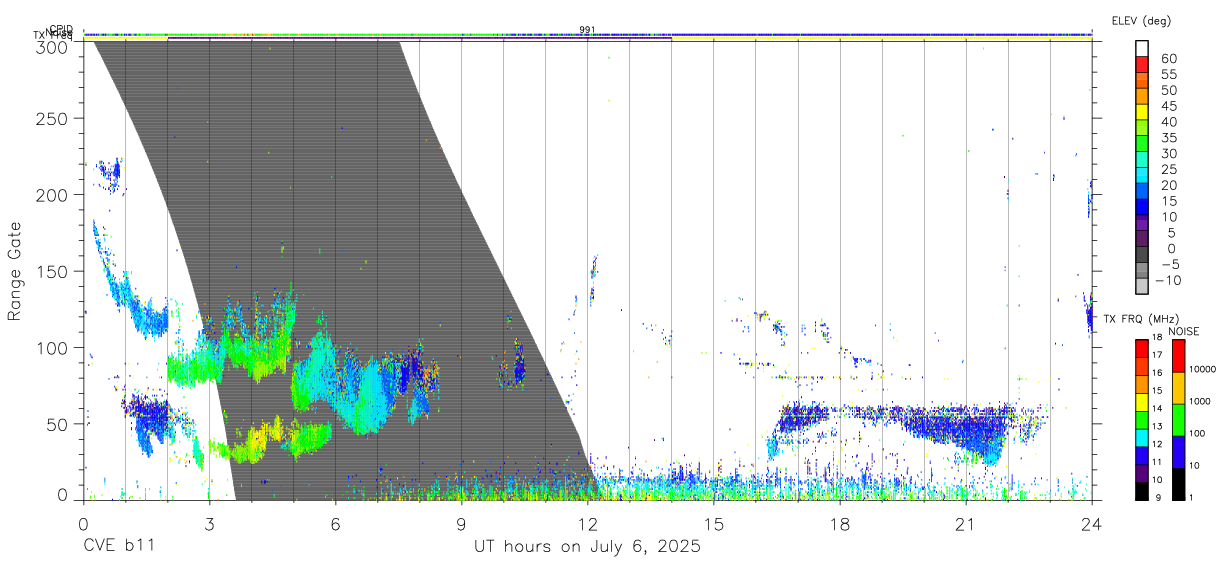Click the 300 tick on Range Gate axis
Image resolution: width=1228 pixels, height=567 pixels.
52,46
